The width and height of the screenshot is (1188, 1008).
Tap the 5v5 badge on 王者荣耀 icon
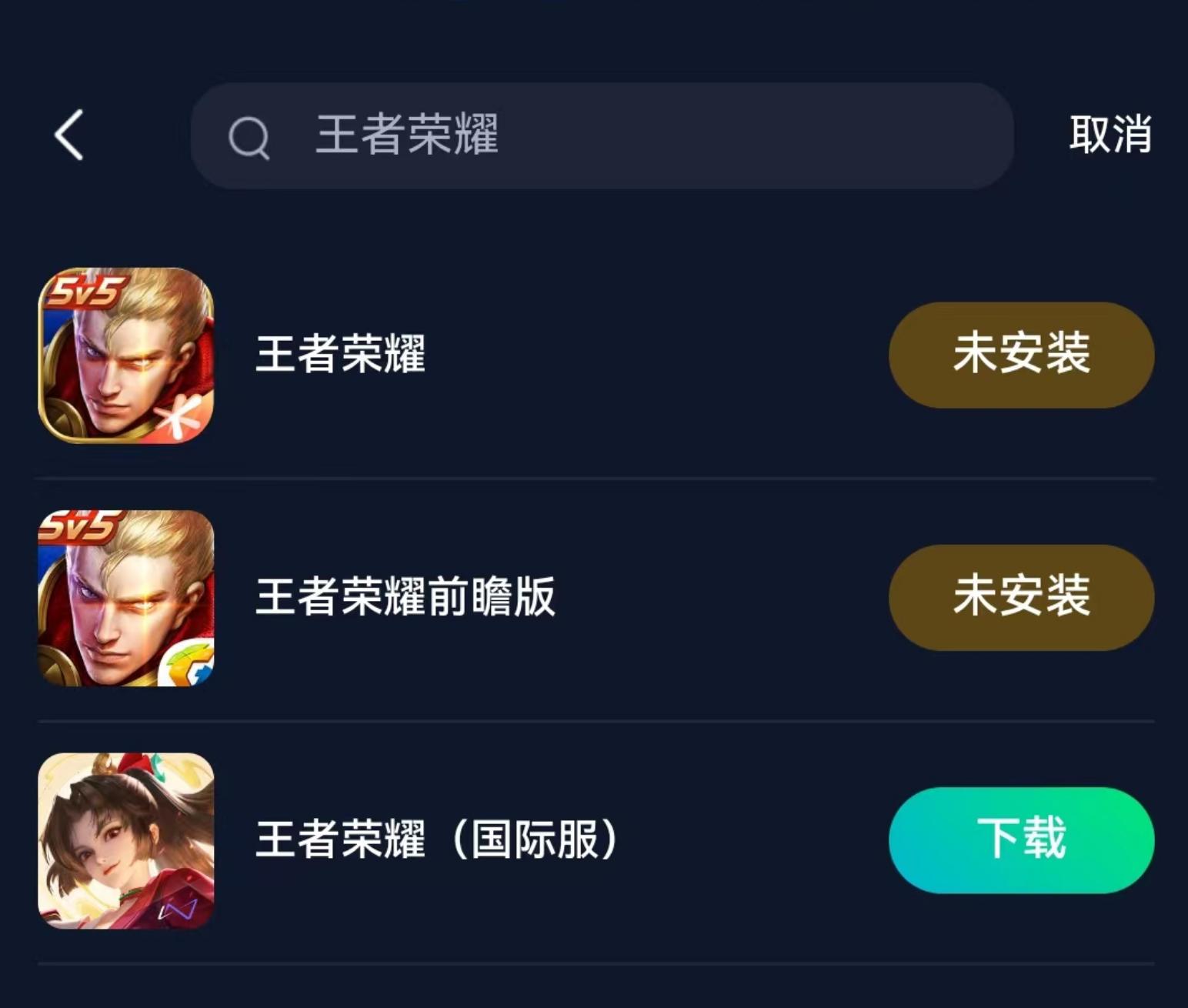point(83,291)
